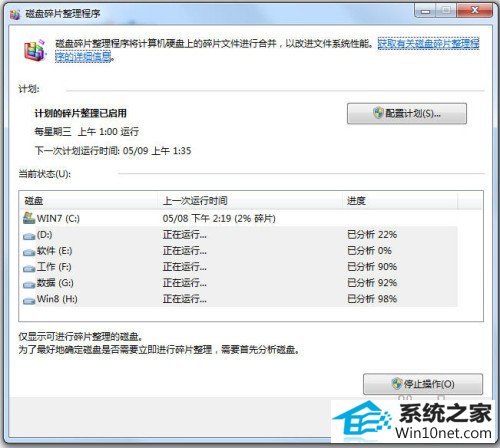Screen dimensions: 500x448
Task: Click the 计划: section label
Action: coord(29,89)
